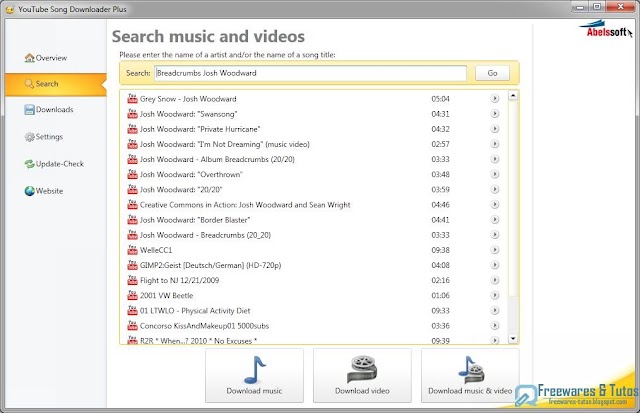Select the "Grey Snow - Josh Woodward" title
The height and width of the screenshot is (413, 640).
pos(188,99)
